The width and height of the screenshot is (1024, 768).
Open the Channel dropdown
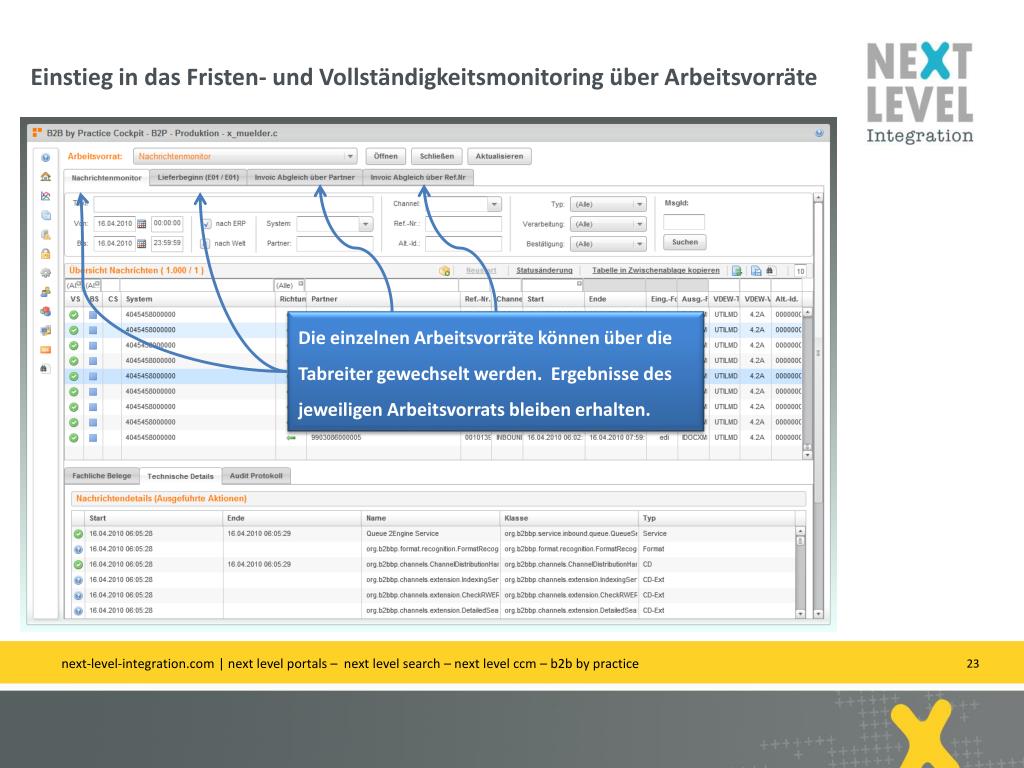[494, 204]
